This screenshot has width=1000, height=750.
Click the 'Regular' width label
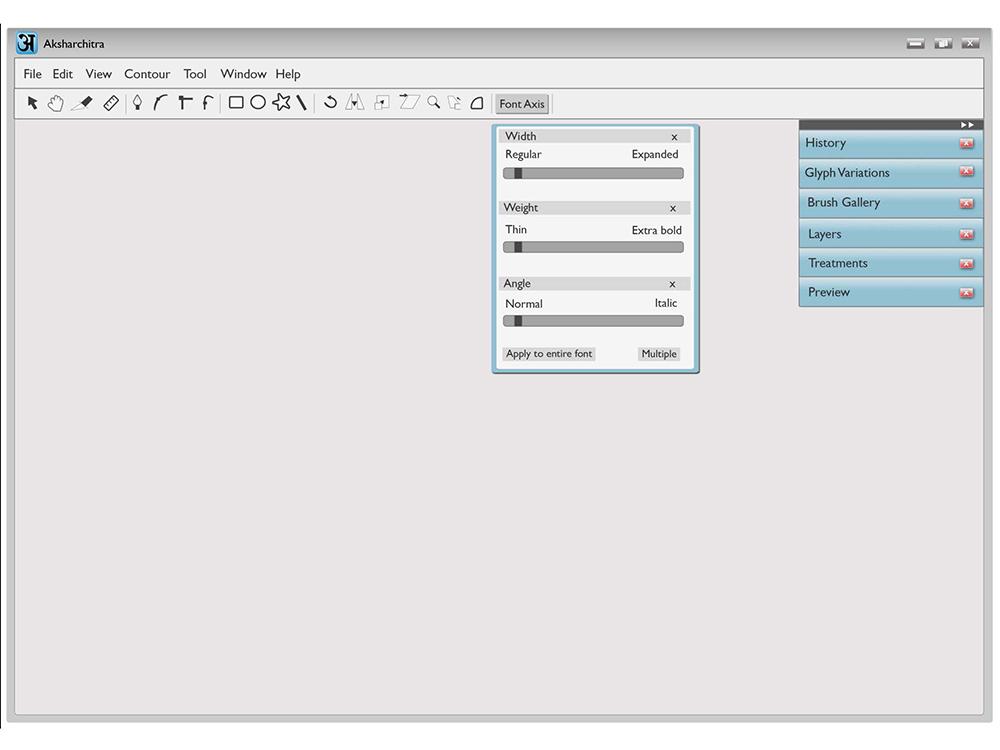(x=523, y=155)
